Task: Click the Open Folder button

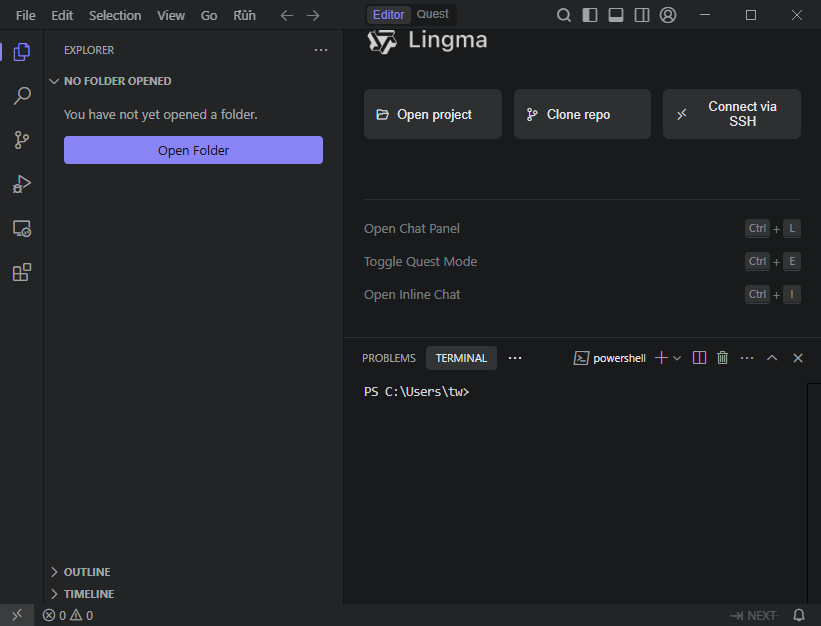Action: click(193, 150)
